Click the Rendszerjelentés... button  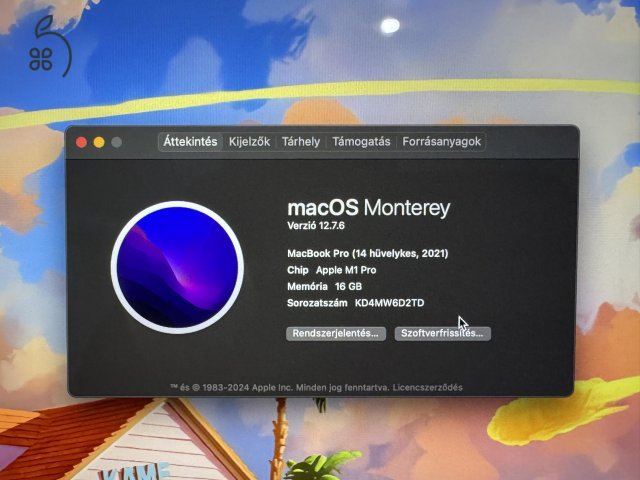point(336,333)
